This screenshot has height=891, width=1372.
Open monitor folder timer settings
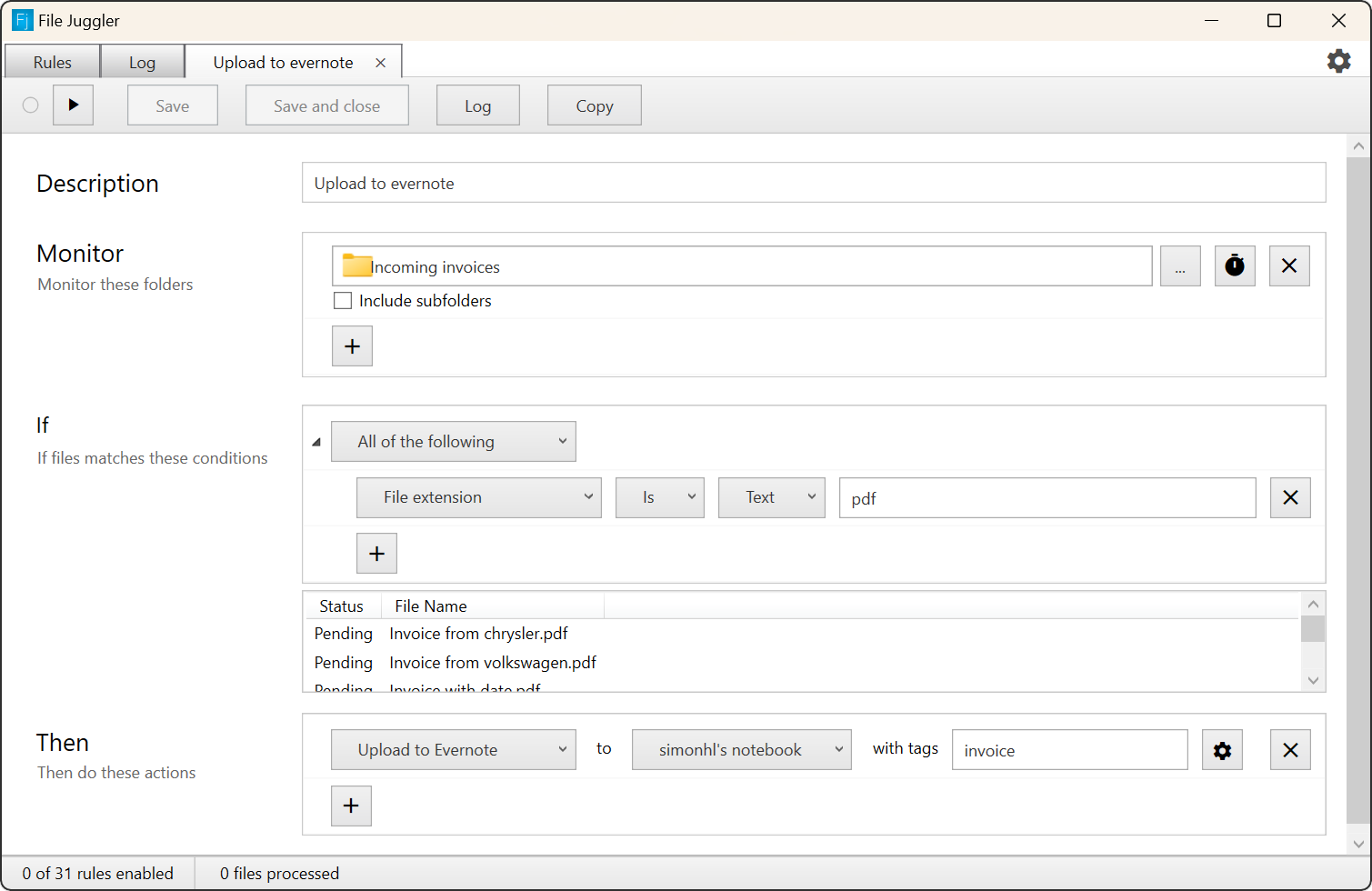1235,266
